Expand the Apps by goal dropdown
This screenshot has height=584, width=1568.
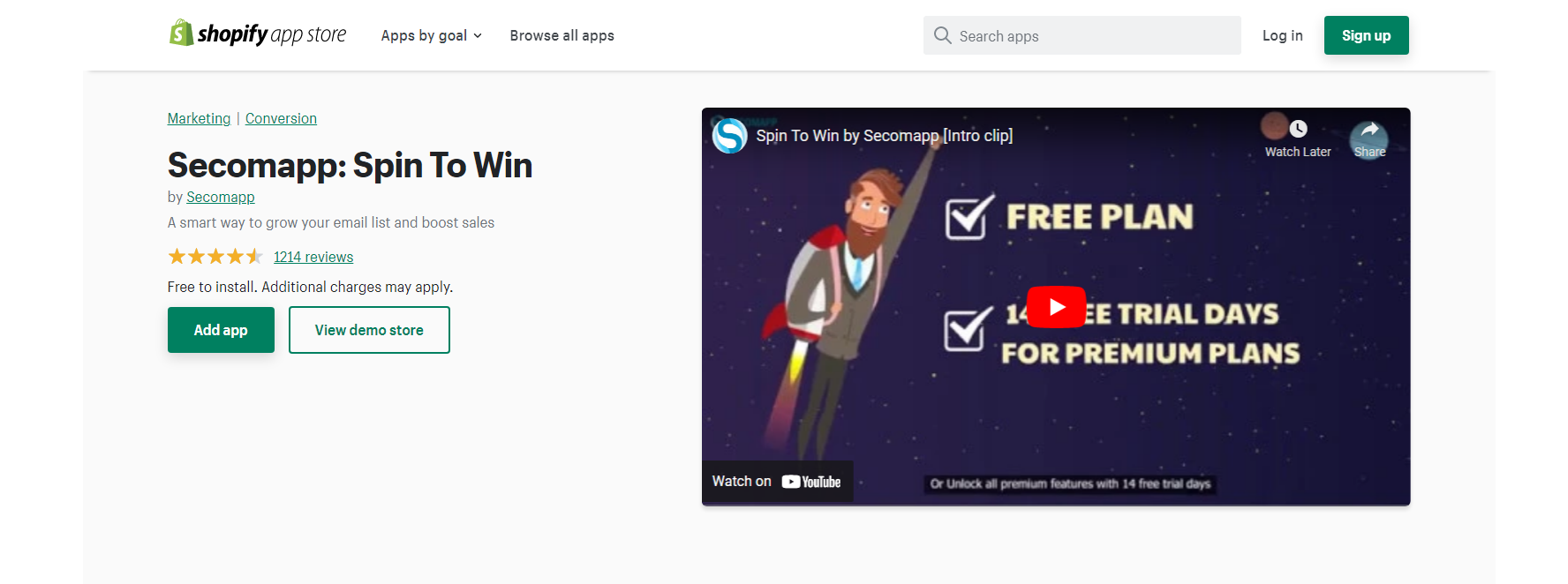(x=432, y=35)
